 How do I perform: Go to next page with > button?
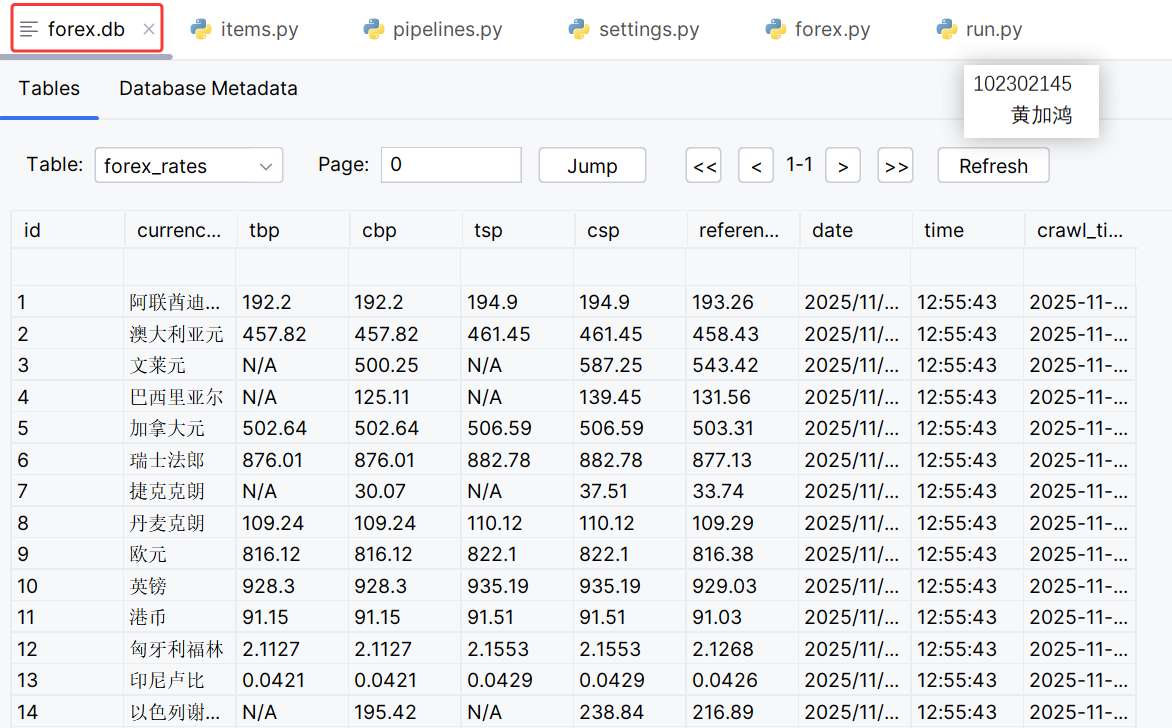[842, 165]
